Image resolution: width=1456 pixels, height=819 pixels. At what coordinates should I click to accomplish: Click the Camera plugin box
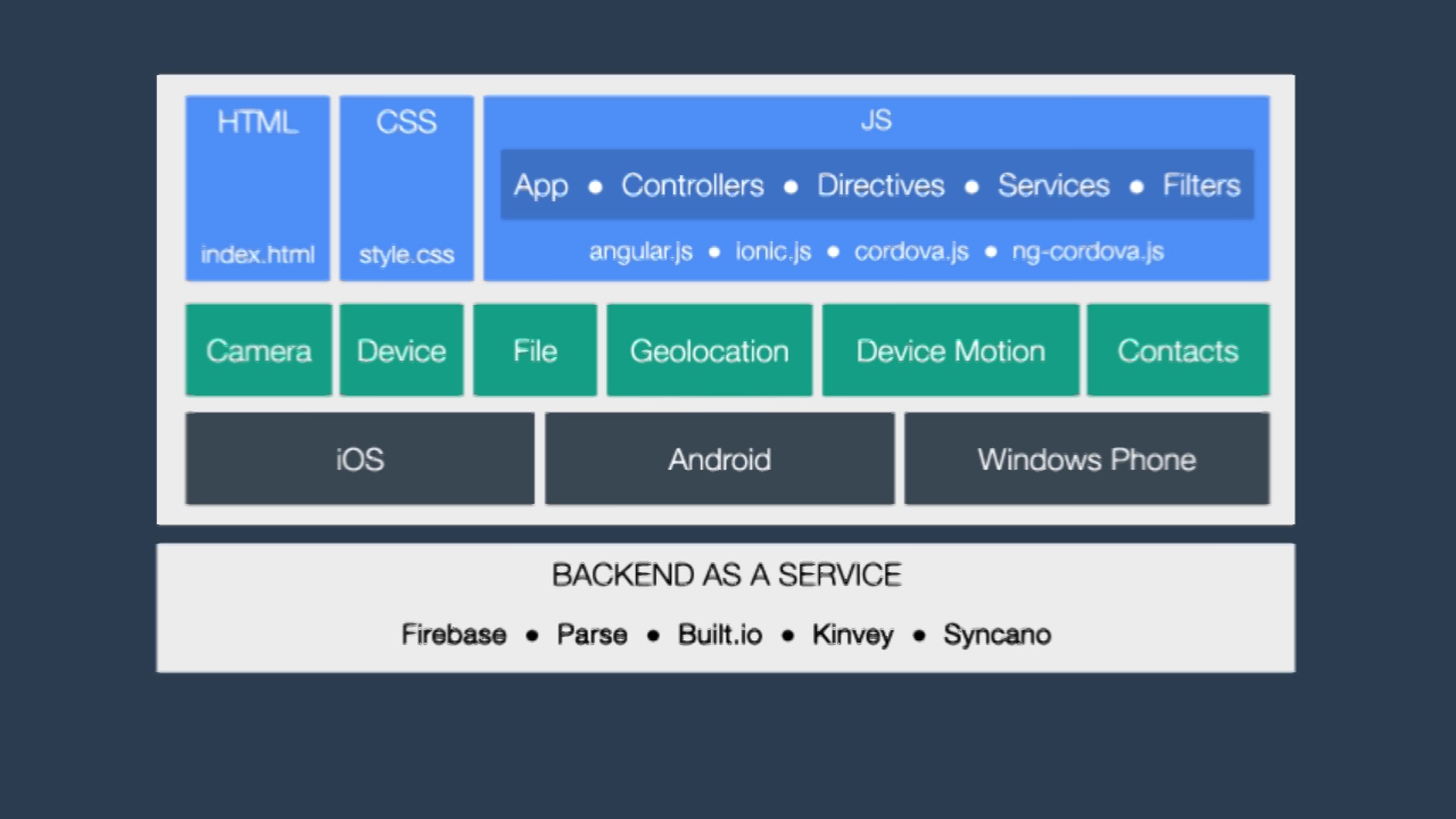(x=258, y=350)
